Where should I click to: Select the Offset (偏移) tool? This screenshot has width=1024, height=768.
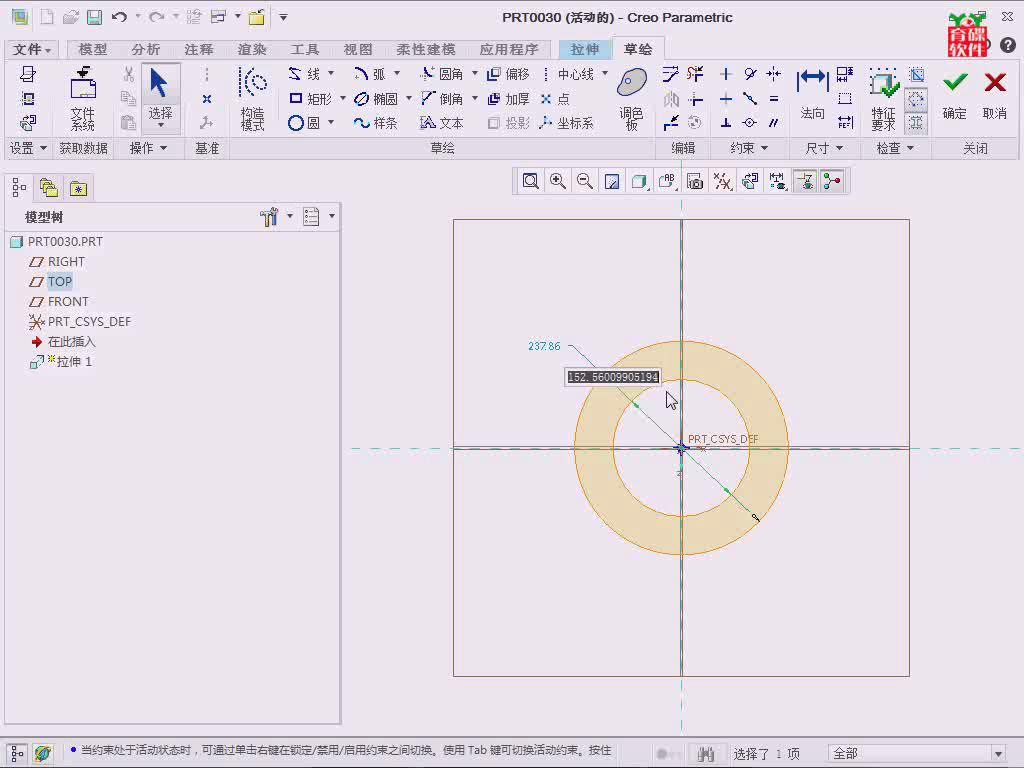point(509,74)
